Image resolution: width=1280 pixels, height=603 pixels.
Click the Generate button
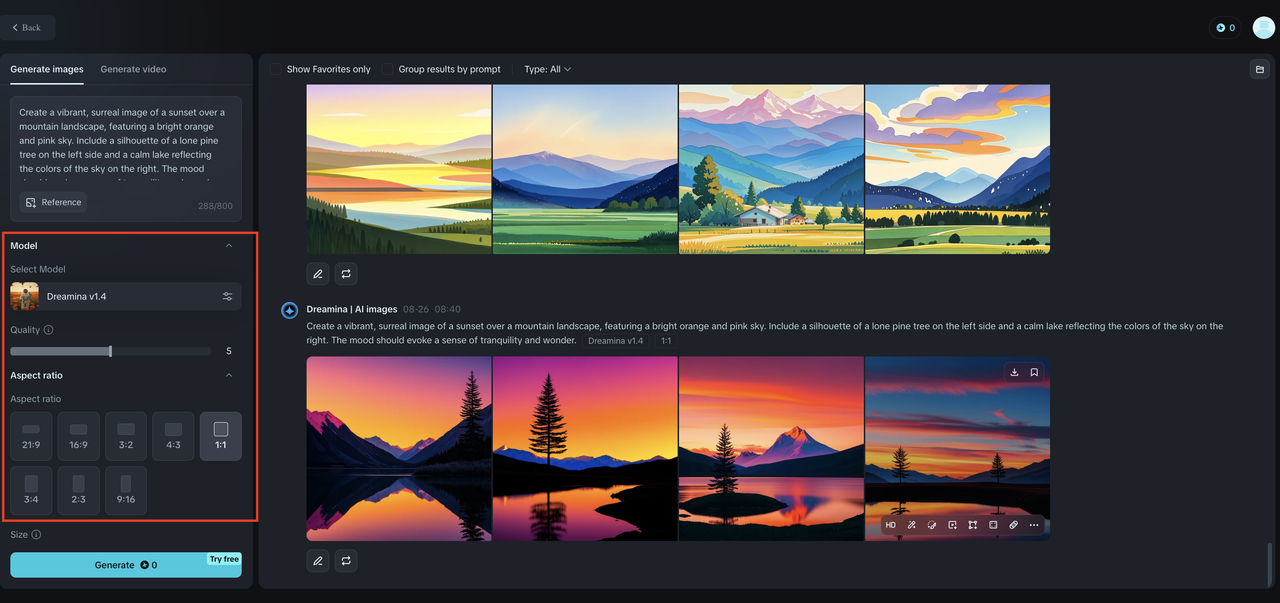pos(126,565)
